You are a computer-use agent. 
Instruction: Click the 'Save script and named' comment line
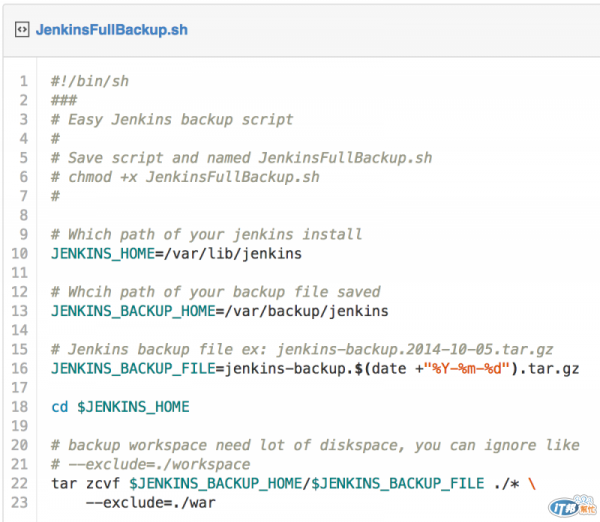(241, 158)
